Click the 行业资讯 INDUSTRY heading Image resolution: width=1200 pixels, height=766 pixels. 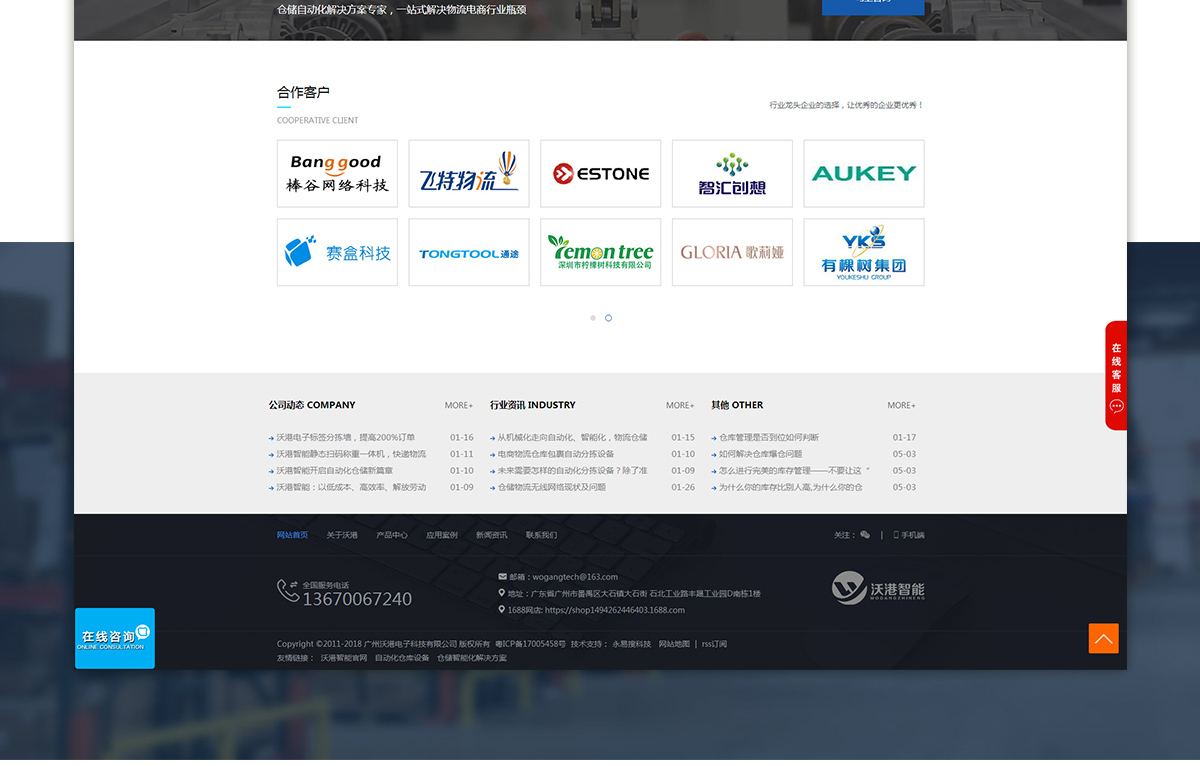point(533,405)
